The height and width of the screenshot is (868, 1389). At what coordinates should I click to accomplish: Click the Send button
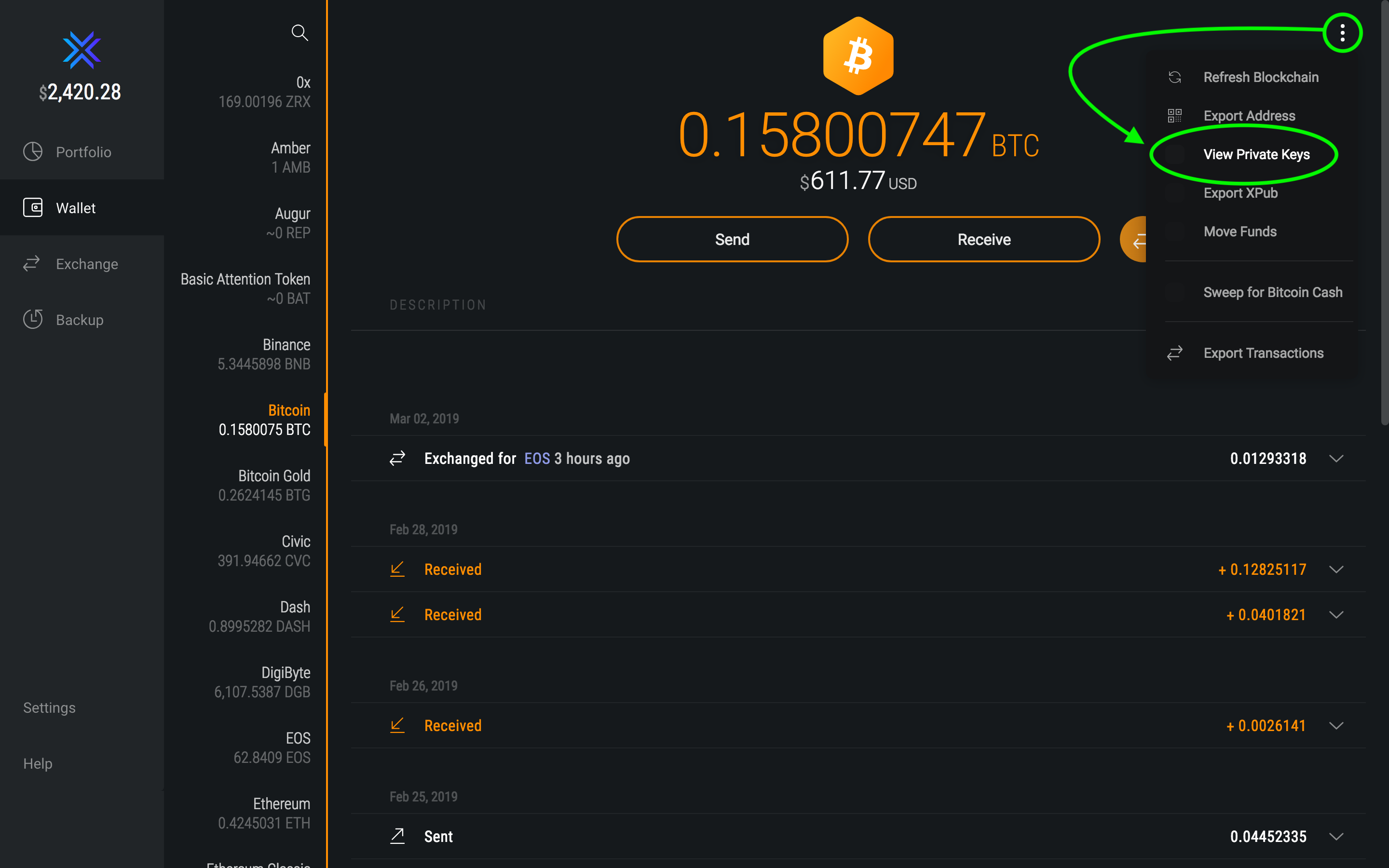coord(732,239)
